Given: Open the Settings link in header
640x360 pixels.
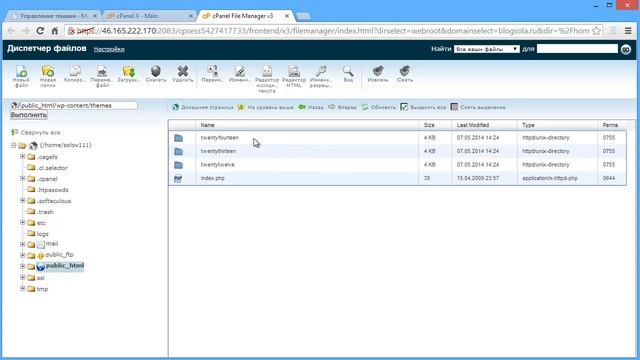Looking at the screenshot, I should pyautogui.click(x=109, y=49).
